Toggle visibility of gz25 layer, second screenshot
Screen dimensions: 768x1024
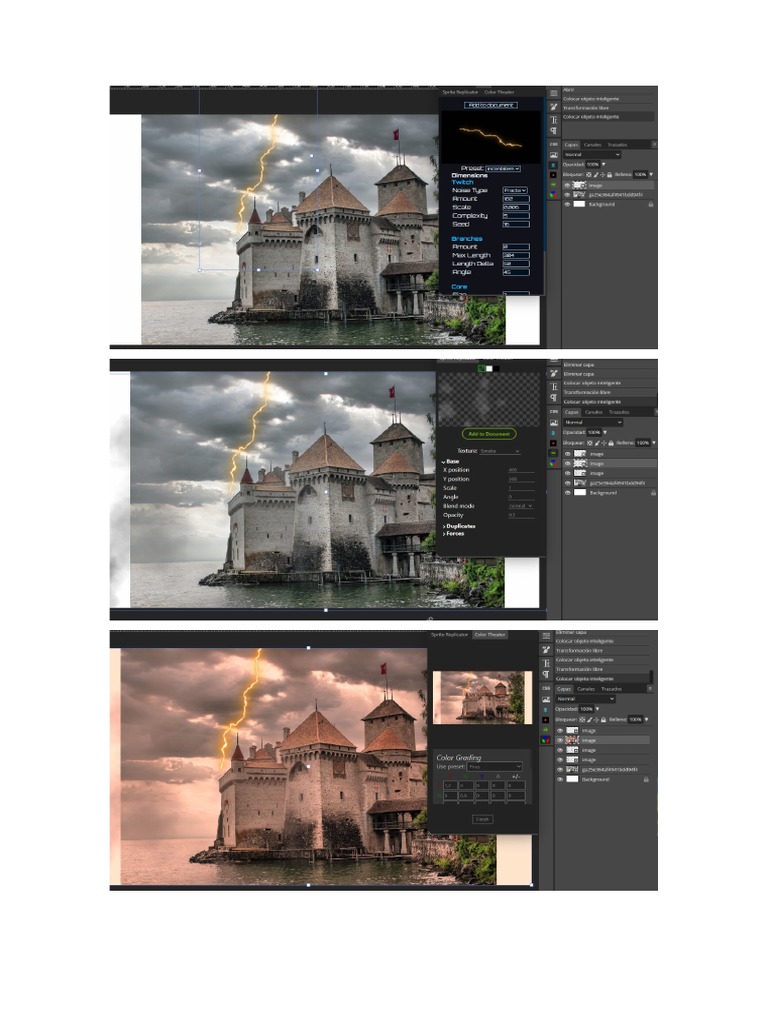point(568,483)
